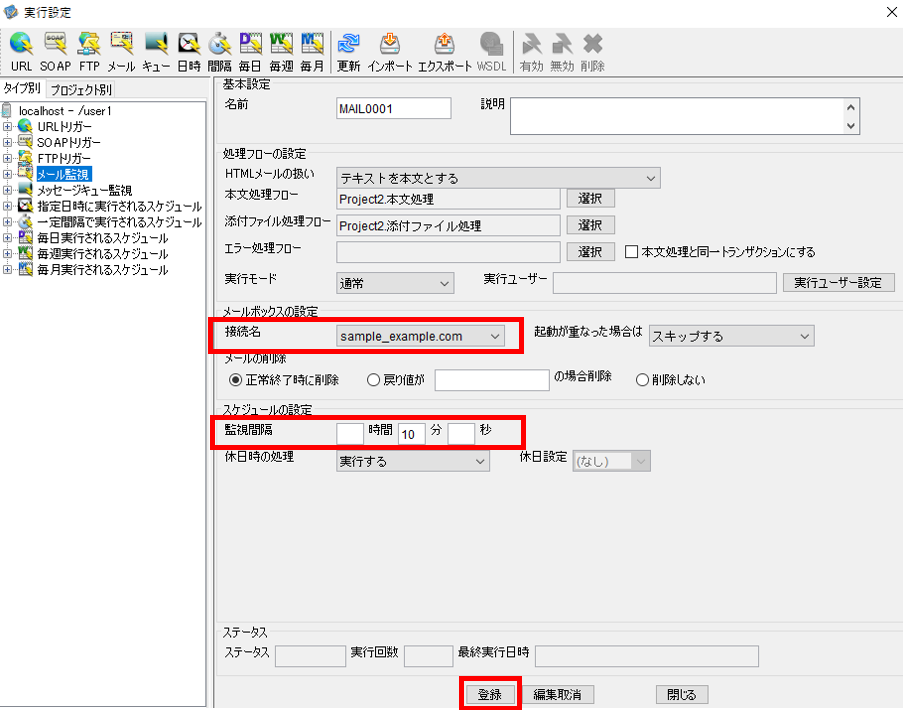The image size is (903, 710).
Task: Click the 説明 description text area
Action: 676,116
